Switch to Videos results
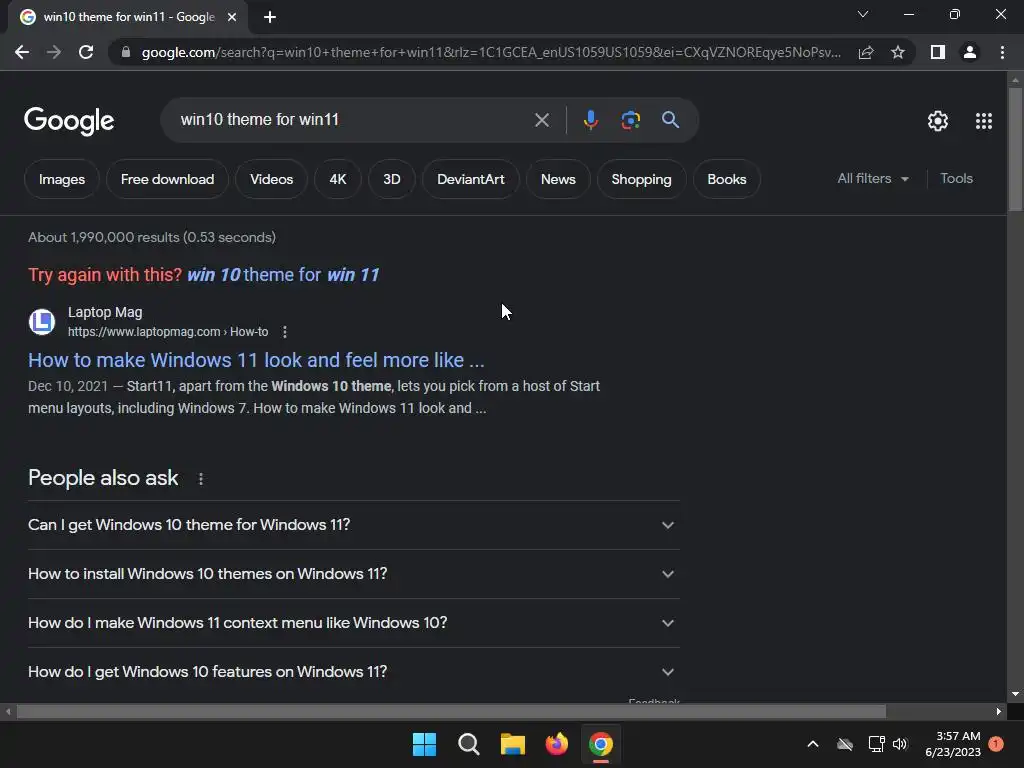The image size is (1024, 768). coord(271,179)
